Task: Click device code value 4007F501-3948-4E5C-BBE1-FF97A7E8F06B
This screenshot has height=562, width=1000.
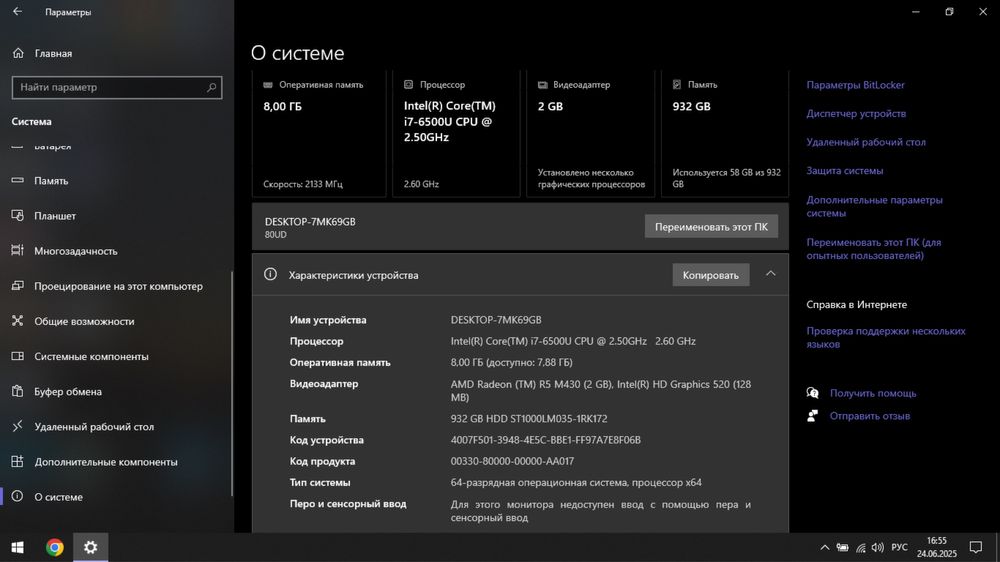Action: (x=545, y=440)
